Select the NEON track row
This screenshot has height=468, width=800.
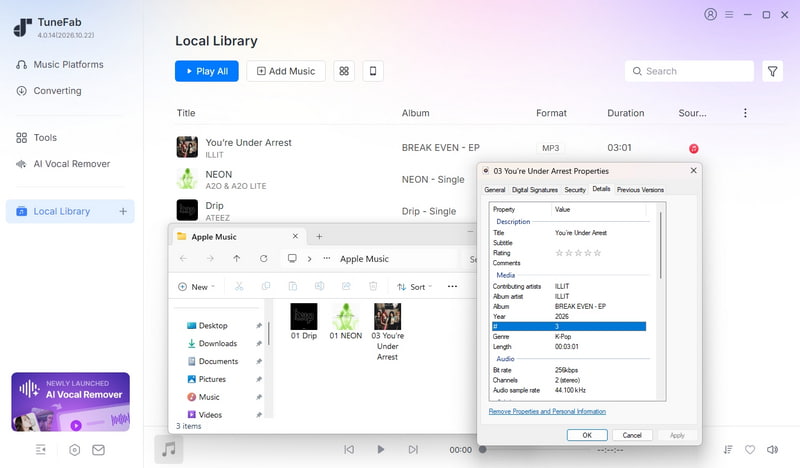tap(324, 179)
